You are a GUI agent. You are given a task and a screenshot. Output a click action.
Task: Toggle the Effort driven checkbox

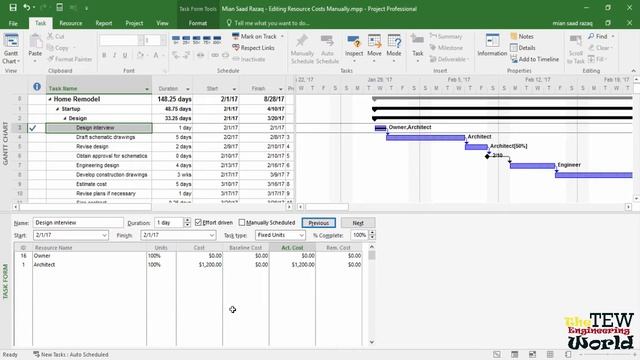click(x=198, y=222)
